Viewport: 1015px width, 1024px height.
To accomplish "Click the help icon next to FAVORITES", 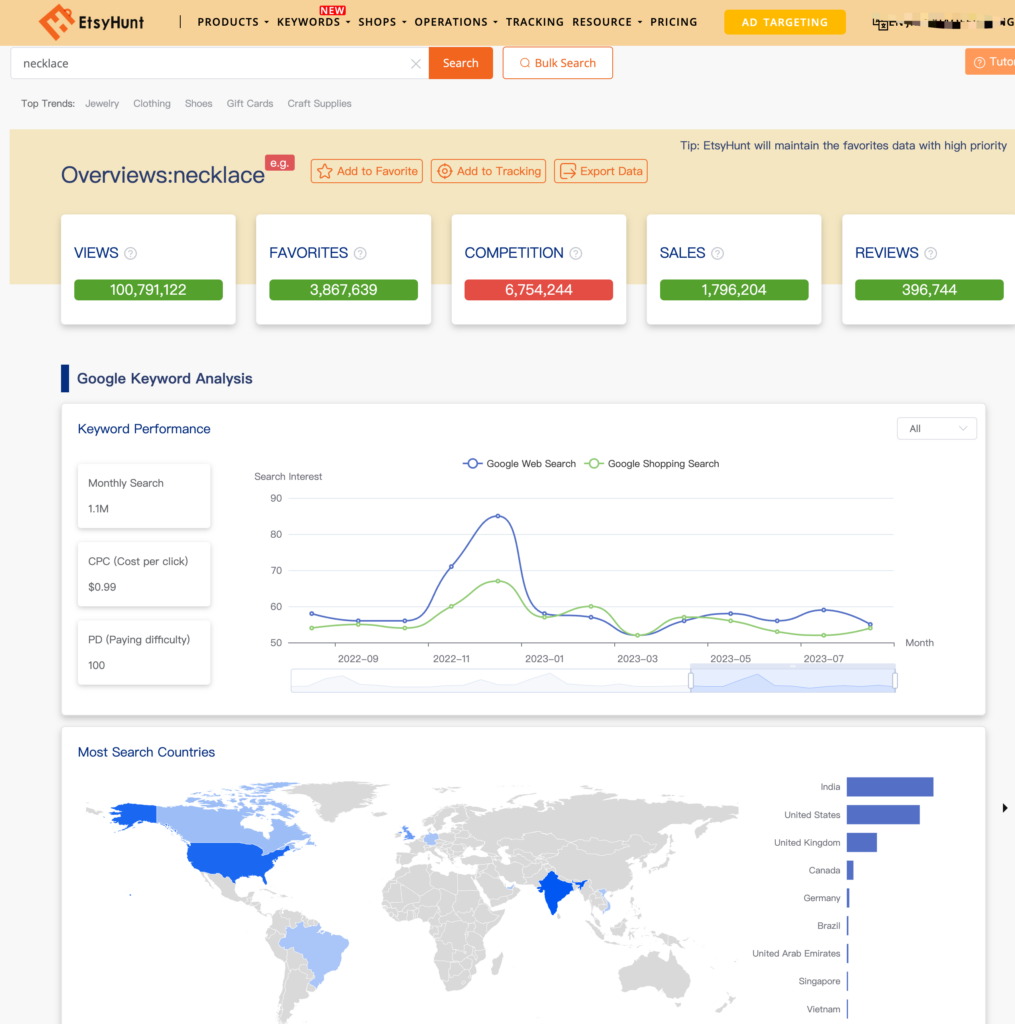I will (360, 254).
